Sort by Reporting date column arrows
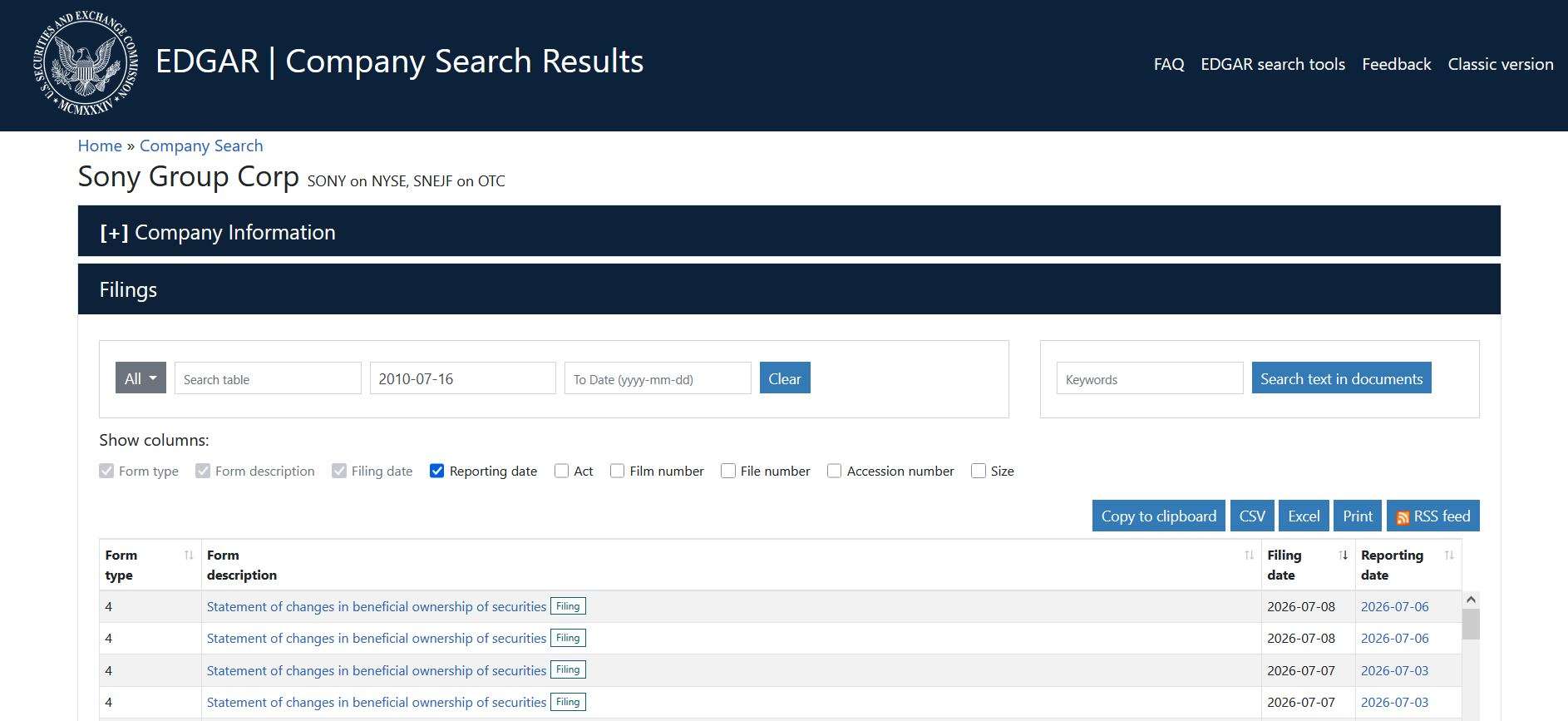 (1449, 556)
